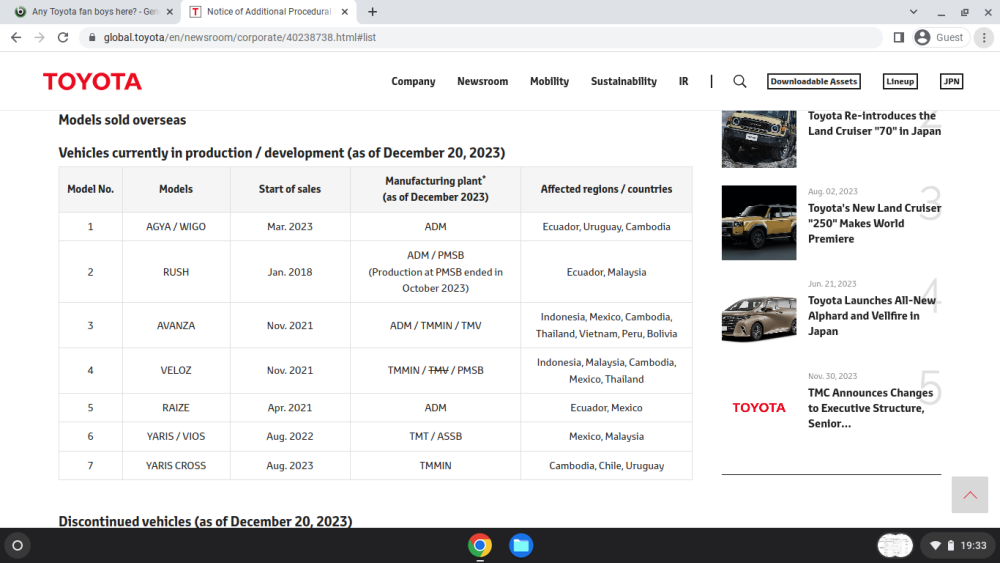Screen dimensions: 1000x563
Task: Select the 'RAIZE' model cell
Action: [x=176, y=408]
